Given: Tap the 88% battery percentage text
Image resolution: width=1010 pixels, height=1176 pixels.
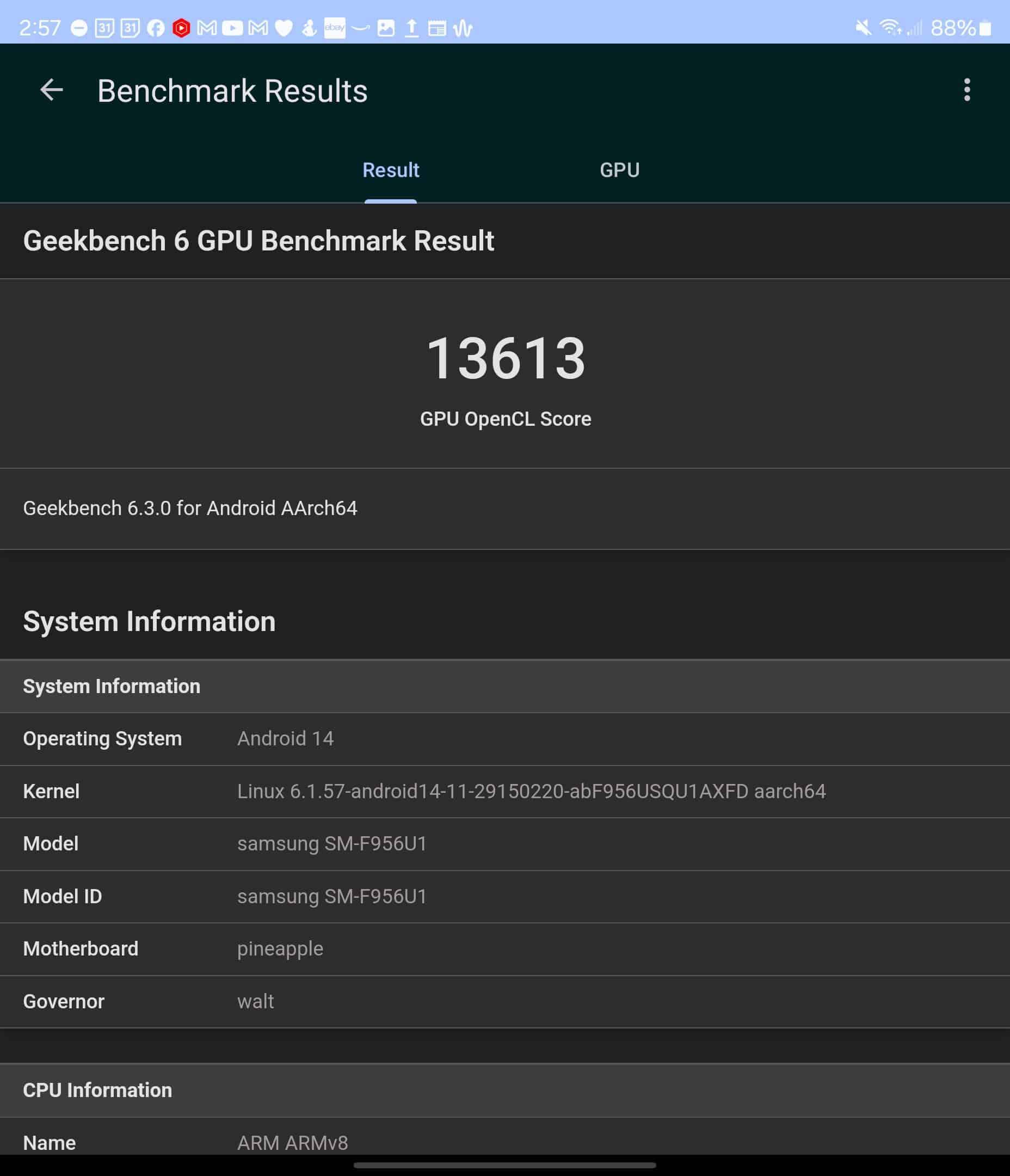Looking at the screenshot, I should pos(953,28).
